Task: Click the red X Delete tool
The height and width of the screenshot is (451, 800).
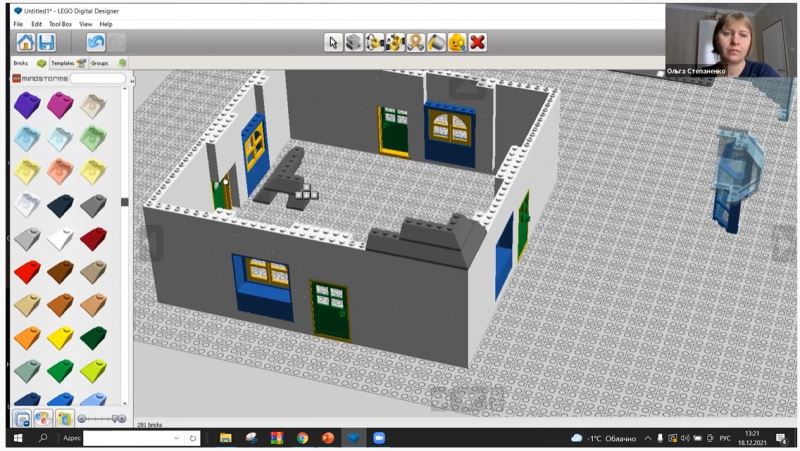Action: (x=478, y=42)
